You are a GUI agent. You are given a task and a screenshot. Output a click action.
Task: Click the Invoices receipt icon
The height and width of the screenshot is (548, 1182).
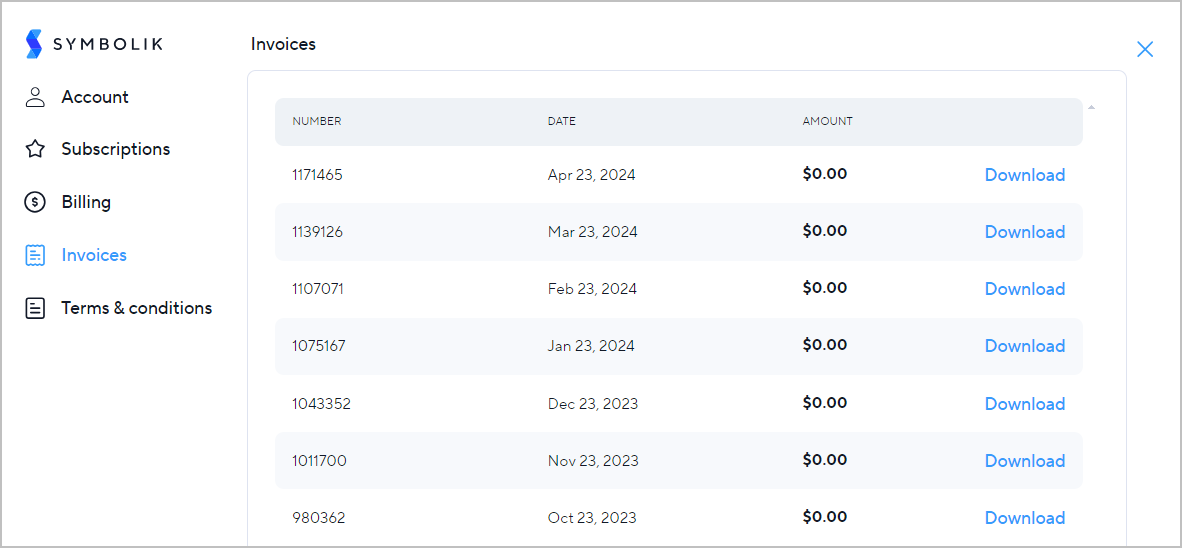[x=35, y=255]
